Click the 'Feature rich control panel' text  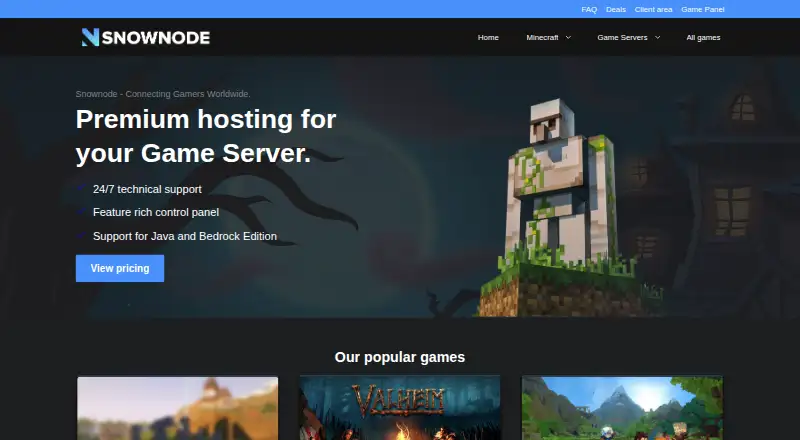pyautogui.click(x=156, y=212)
